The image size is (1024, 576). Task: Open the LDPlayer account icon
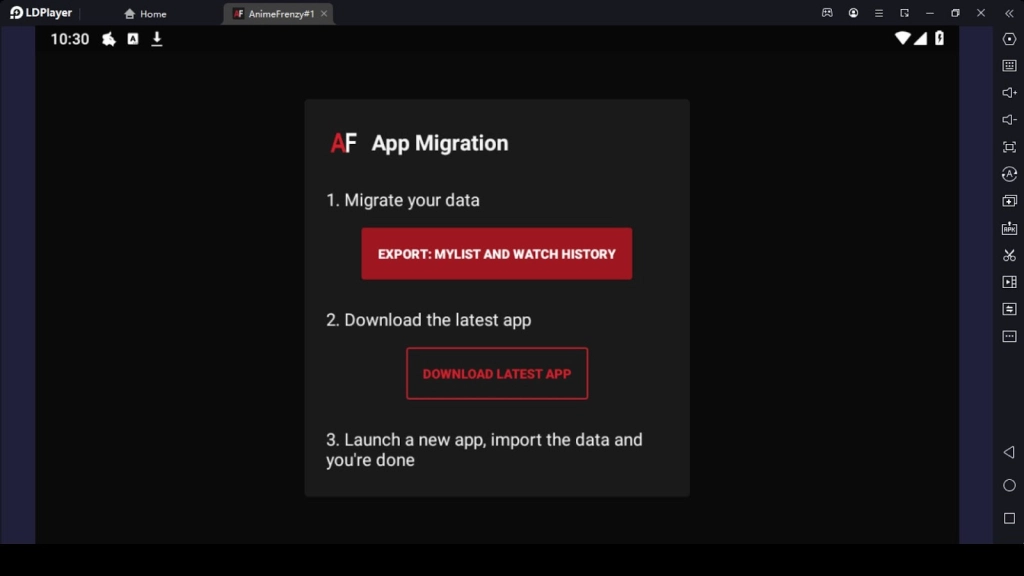click(853, 13)
